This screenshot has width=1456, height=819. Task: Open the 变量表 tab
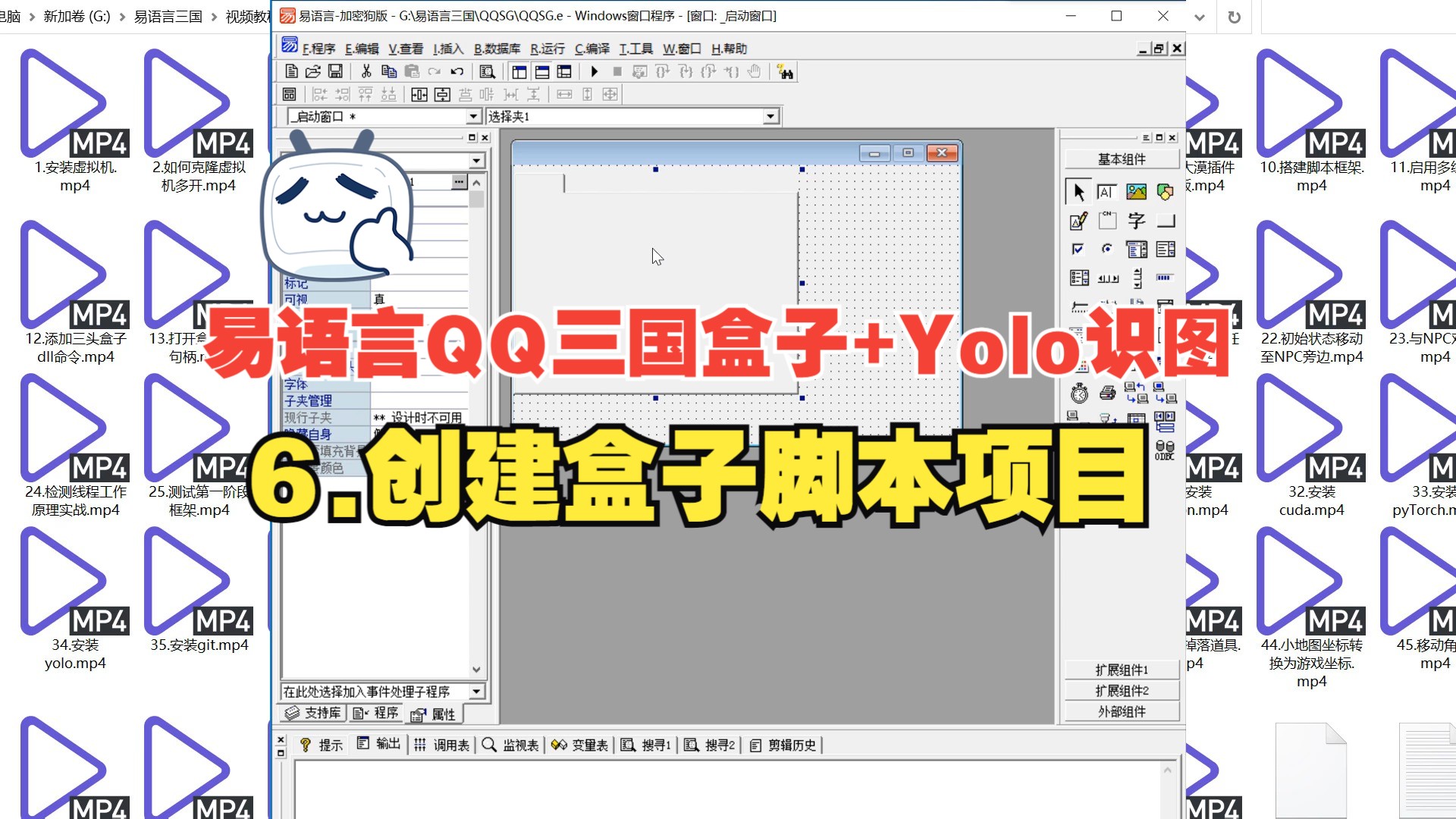point(580,745)
